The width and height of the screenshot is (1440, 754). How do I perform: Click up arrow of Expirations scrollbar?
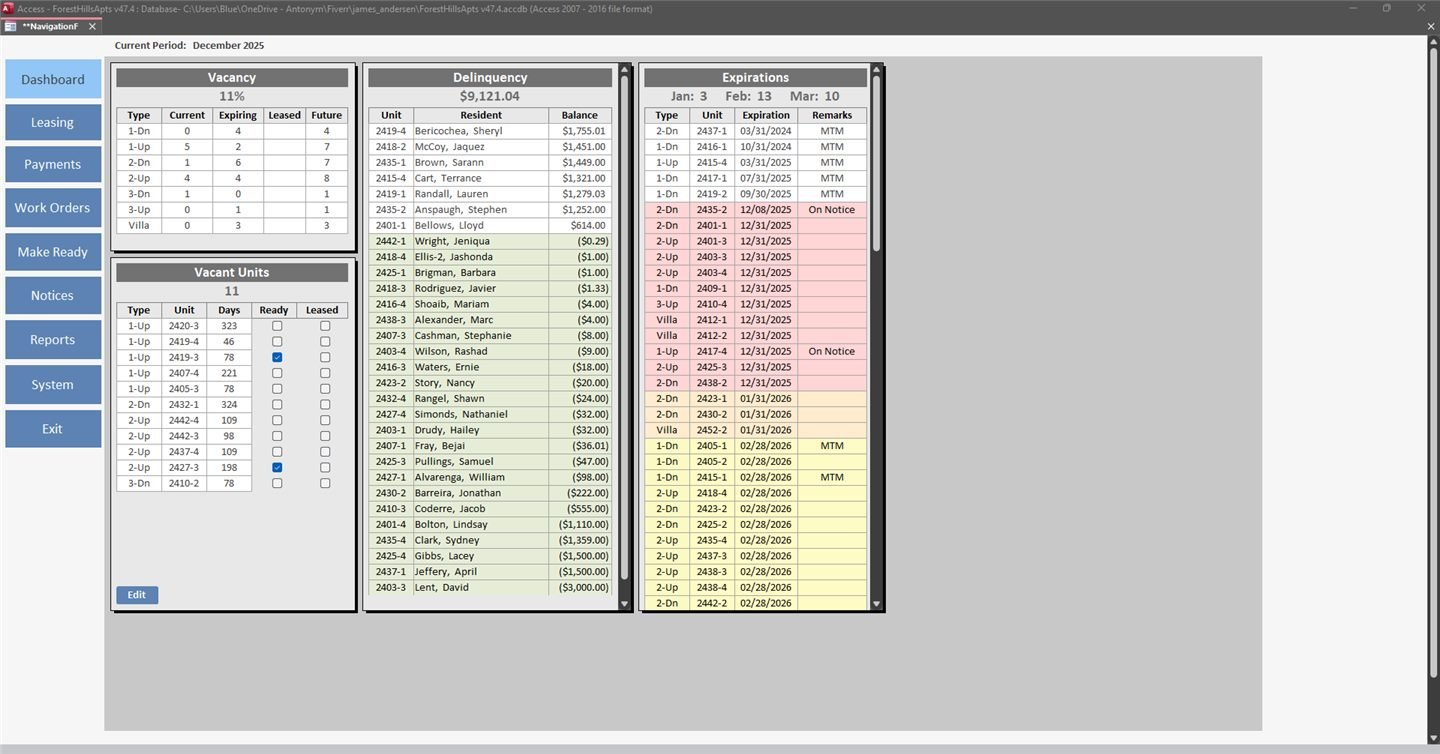[x=877, y=70]
